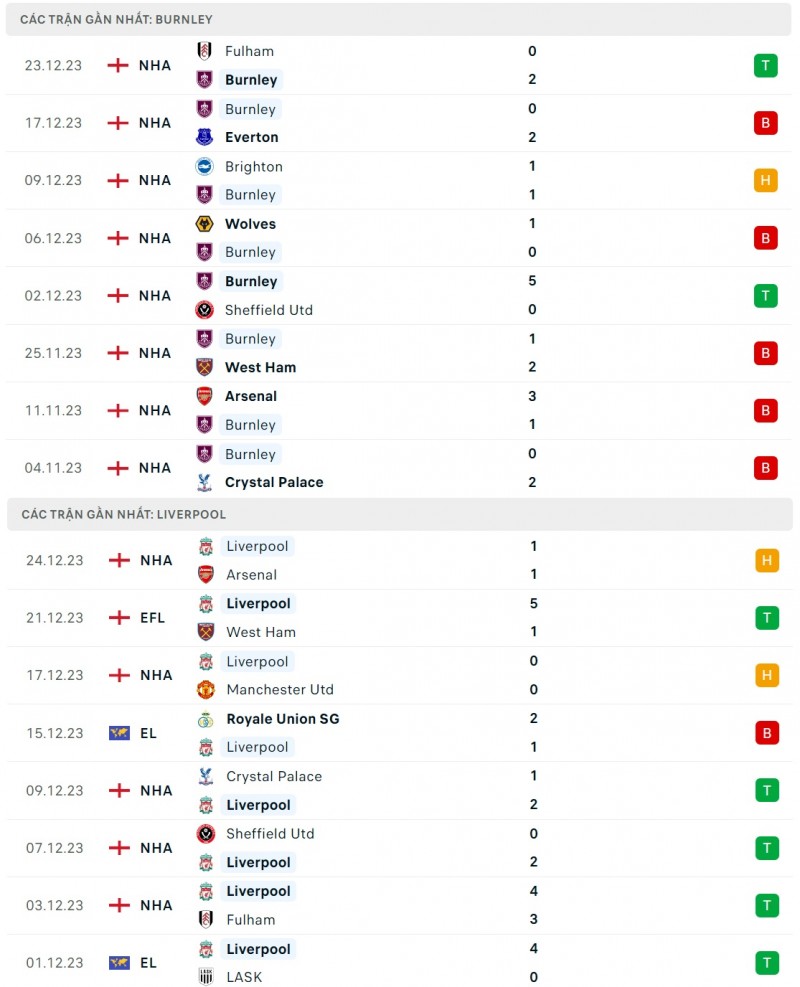Click orange H badge for Brighton-Burnley match
This screenshot has height=987, width=800.
pos(766,181)
